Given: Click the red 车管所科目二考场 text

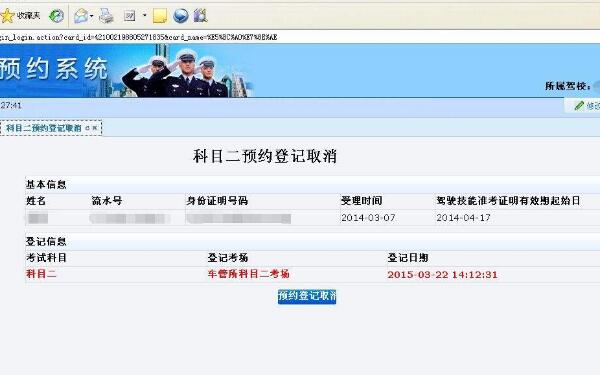Looking at the screenshot, I should coord(248,274).
